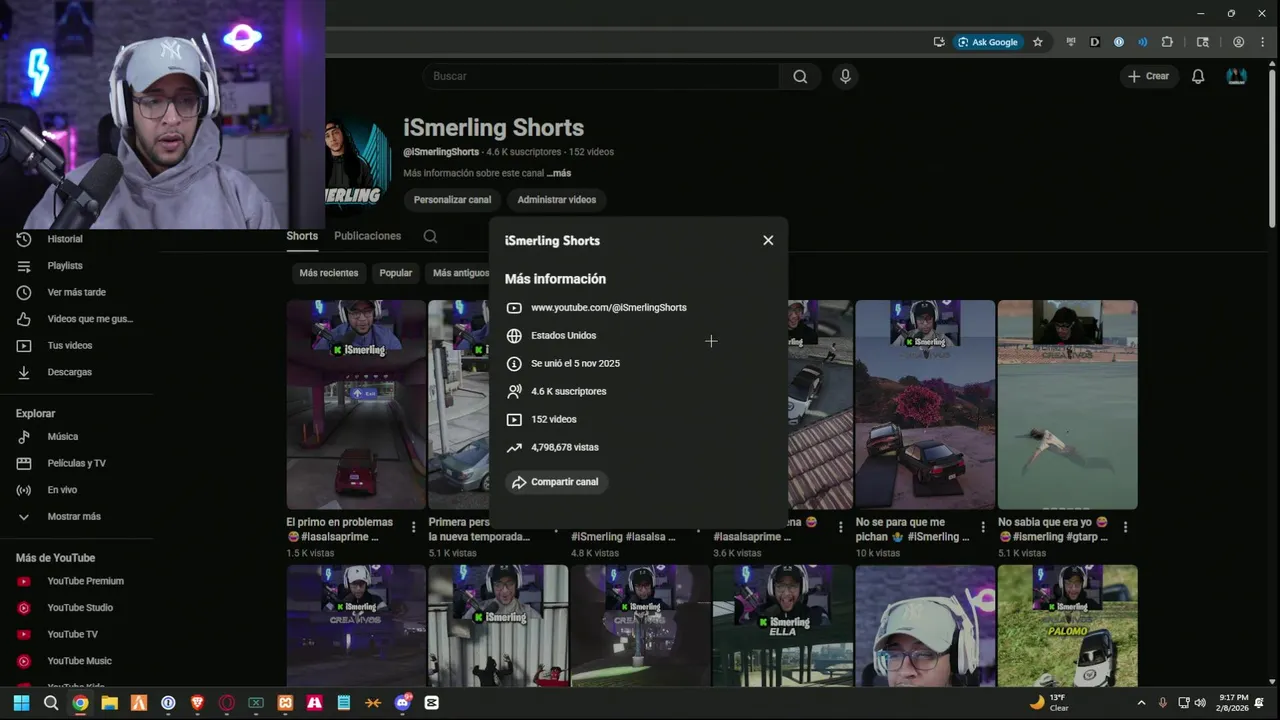Start voice search with microphone icon

click(x=845, y=76)
